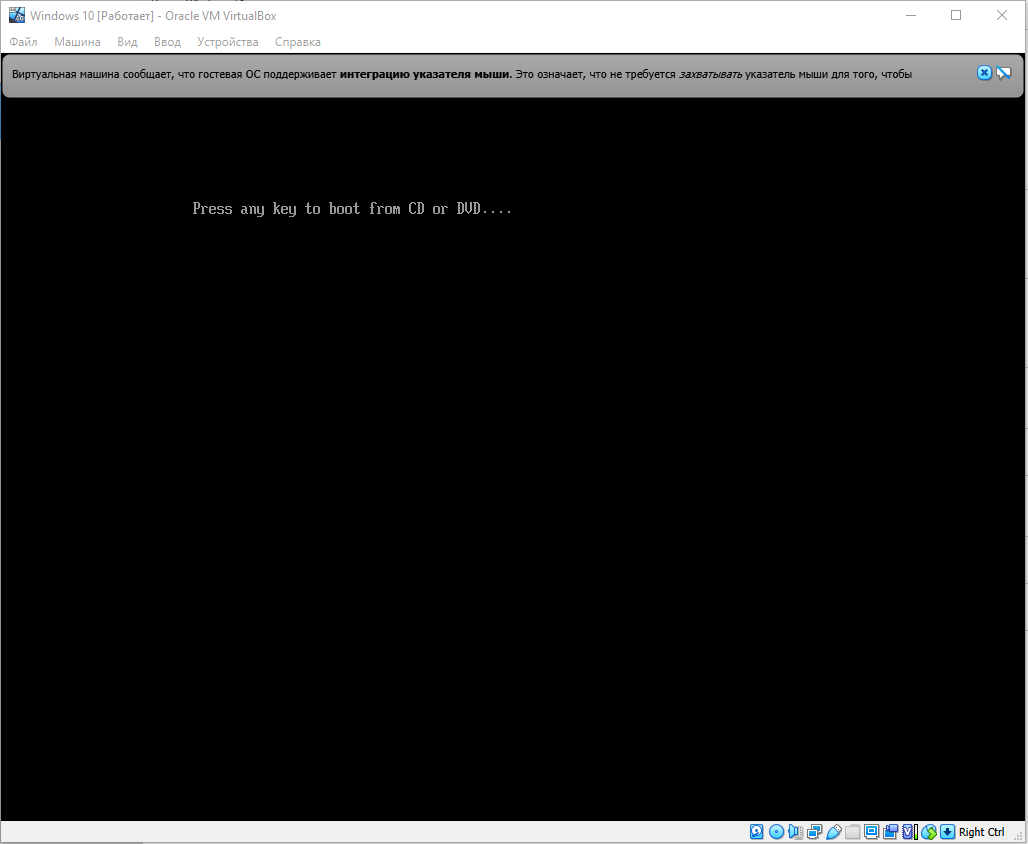This screenshot has width=1028, height=844.
Task: Click the don't-show-again notification icon
Action: [1004, 73]
